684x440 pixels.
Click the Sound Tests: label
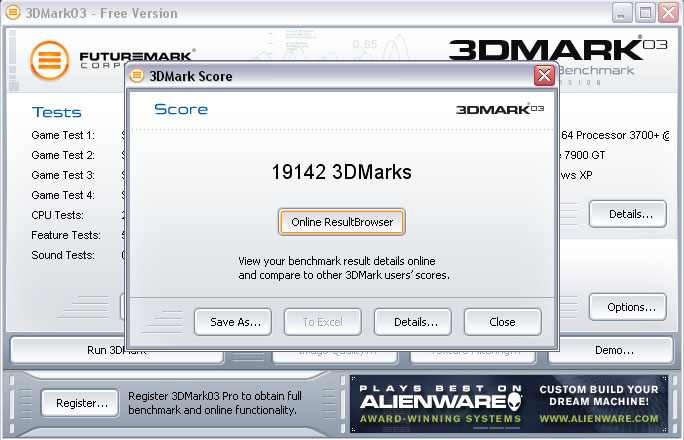pos(63,256)
